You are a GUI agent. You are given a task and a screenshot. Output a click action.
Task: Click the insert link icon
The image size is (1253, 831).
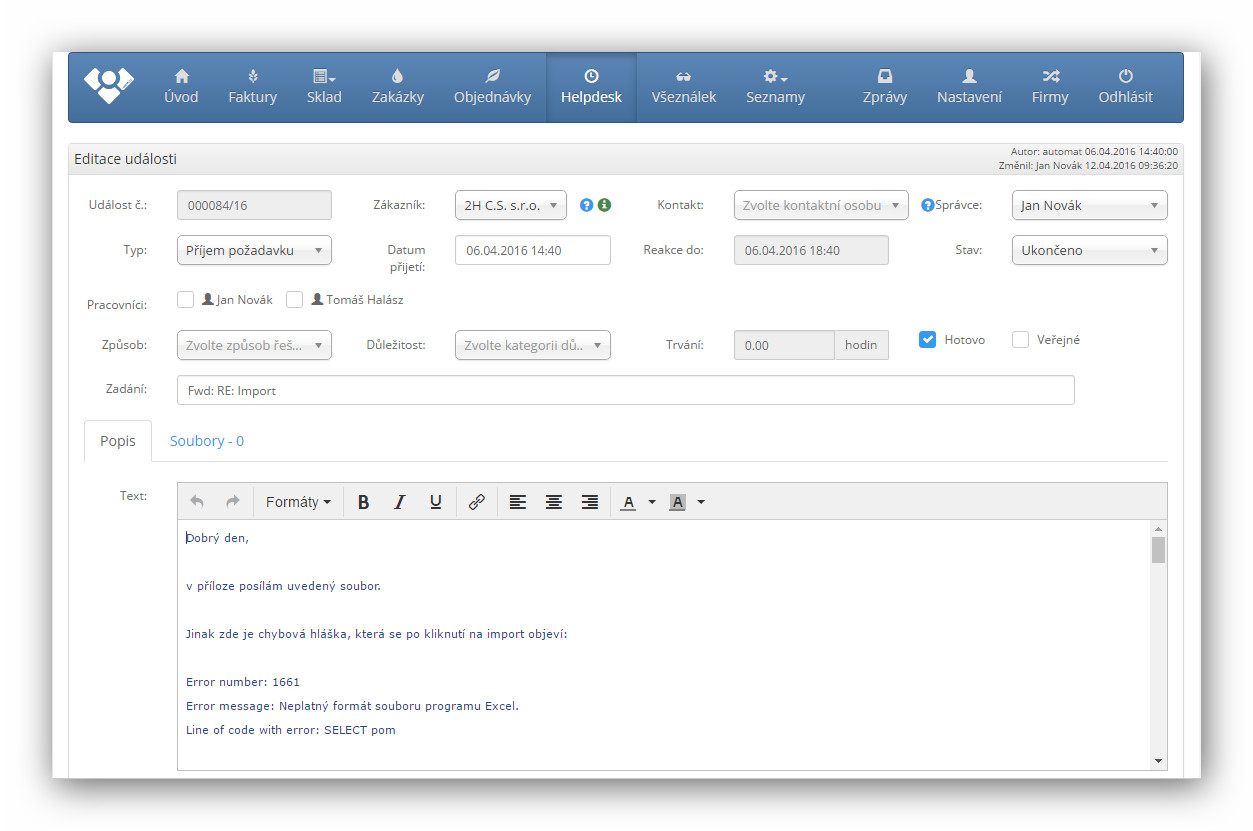click(477, 502)
